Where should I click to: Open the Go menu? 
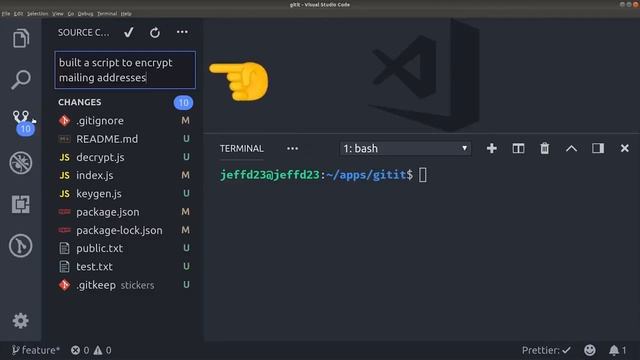click(71, 13)
